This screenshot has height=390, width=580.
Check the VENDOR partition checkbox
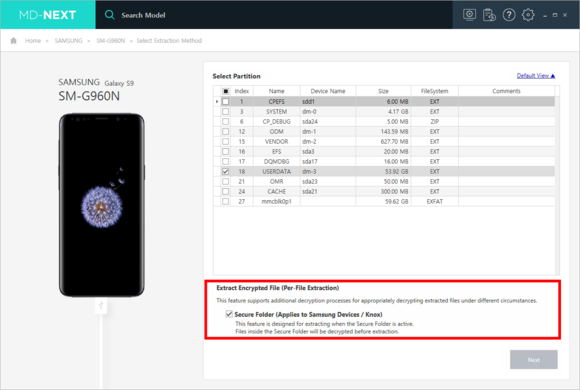226,141
